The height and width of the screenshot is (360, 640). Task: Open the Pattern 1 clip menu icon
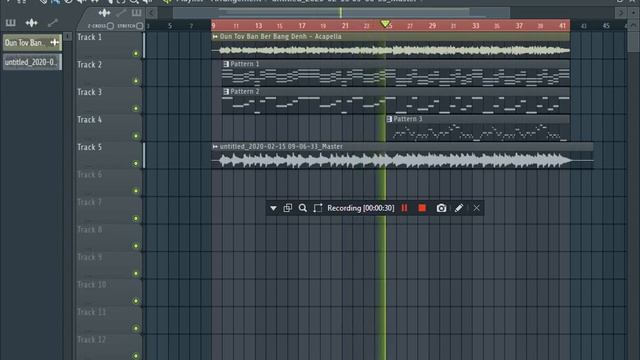click(226, 64)
